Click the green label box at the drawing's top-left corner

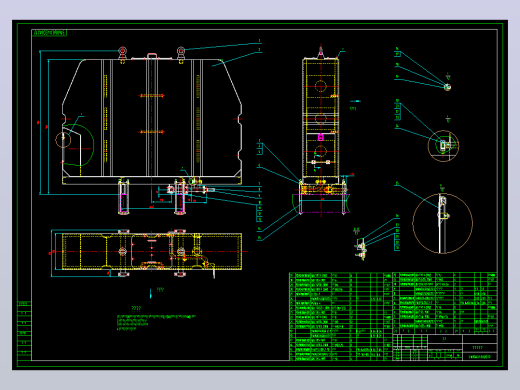click(49, 33)
